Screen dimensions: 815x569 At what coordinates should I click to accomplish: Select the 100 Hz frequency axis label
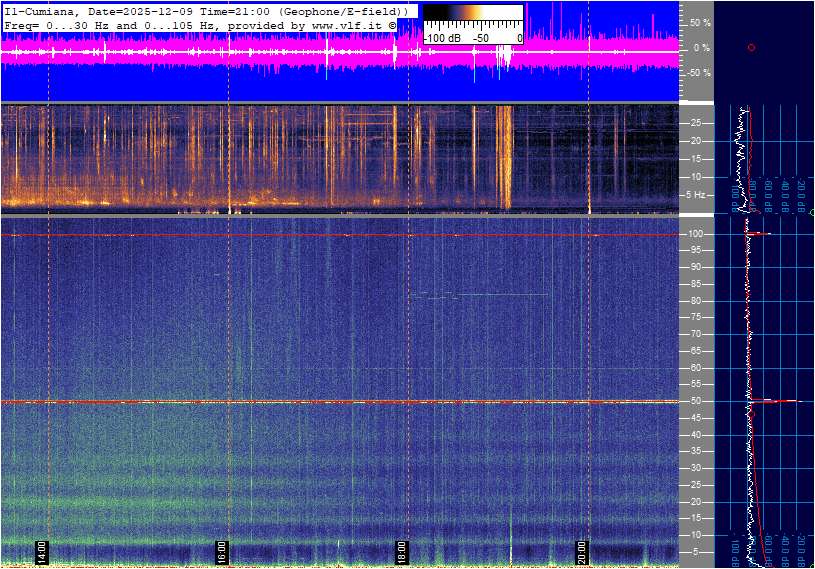tap(695, 234)
